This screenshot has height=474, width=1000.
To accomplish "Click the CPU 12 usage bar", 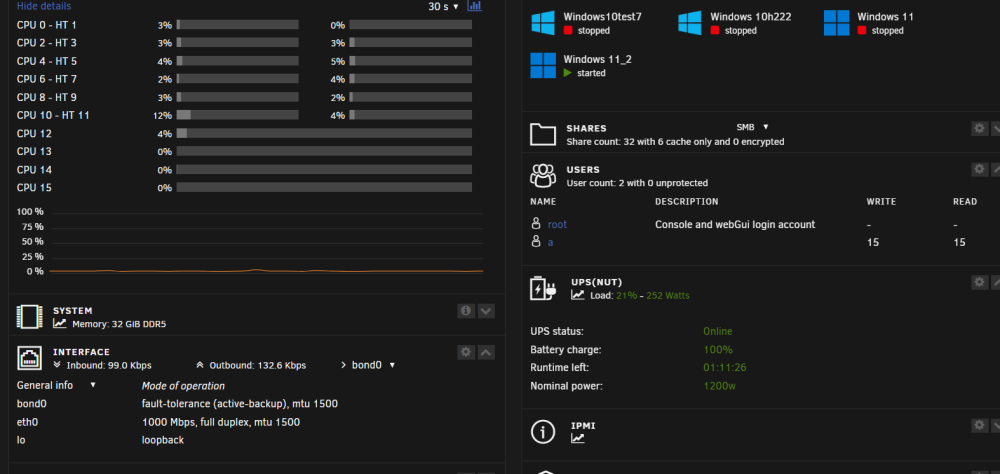I will 324,133.
